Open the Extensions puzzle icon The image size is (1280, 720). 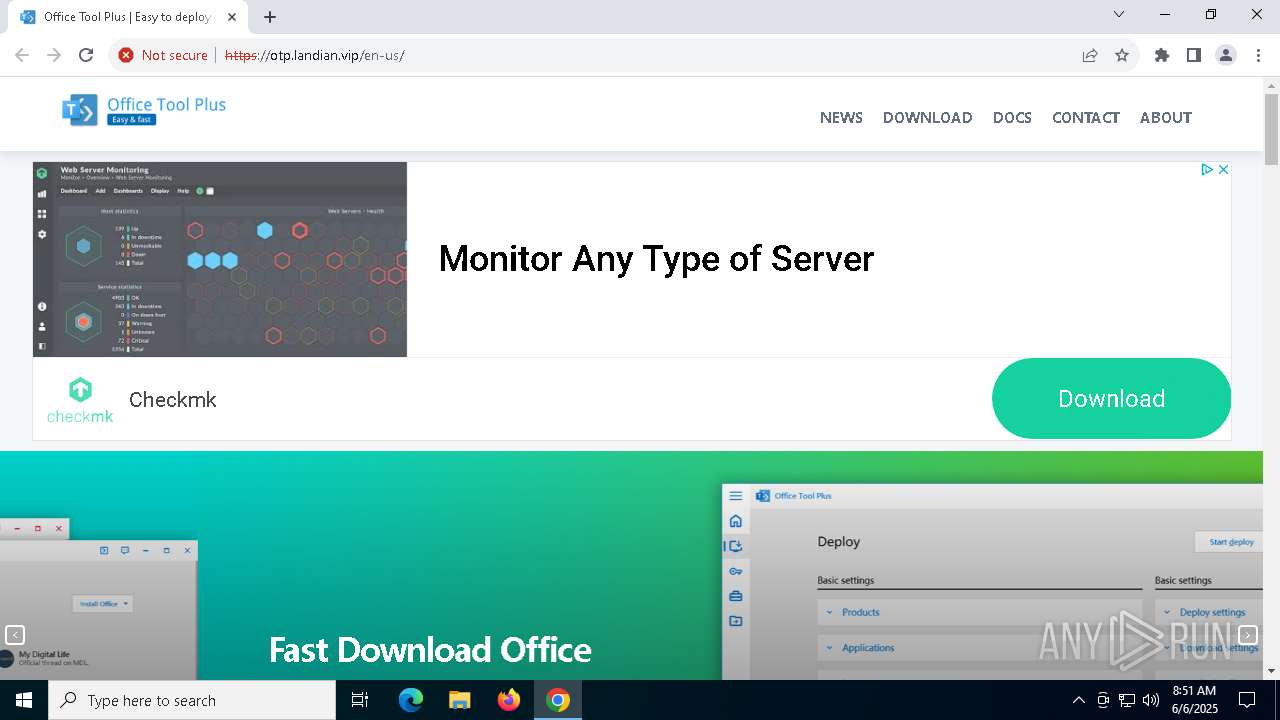tap(1162, 55)
